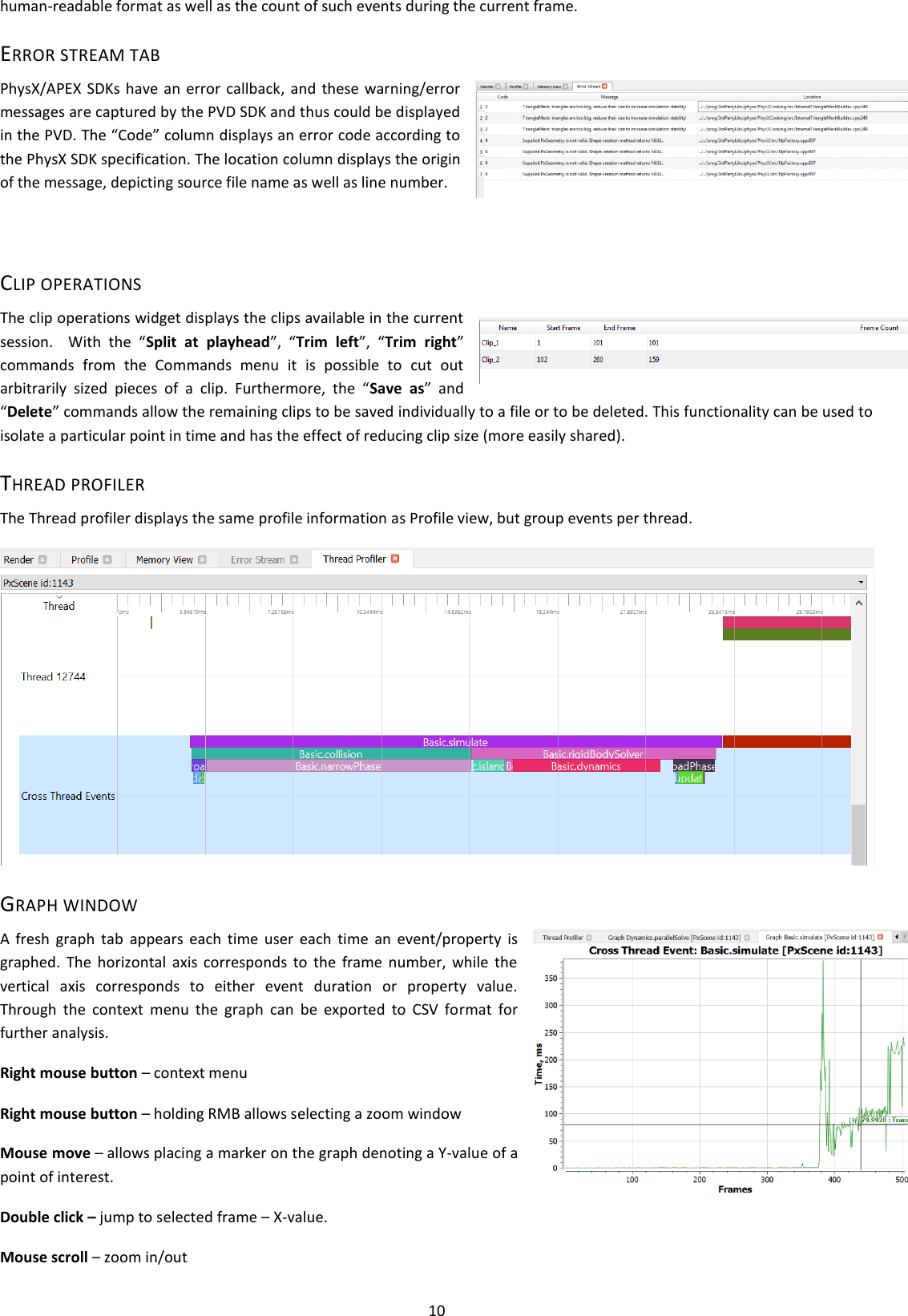Screen dimensions: 908x1316
Task: Close the small Error Stream tab above the error table
Action: pyautogui.click(x=605, y=86)
